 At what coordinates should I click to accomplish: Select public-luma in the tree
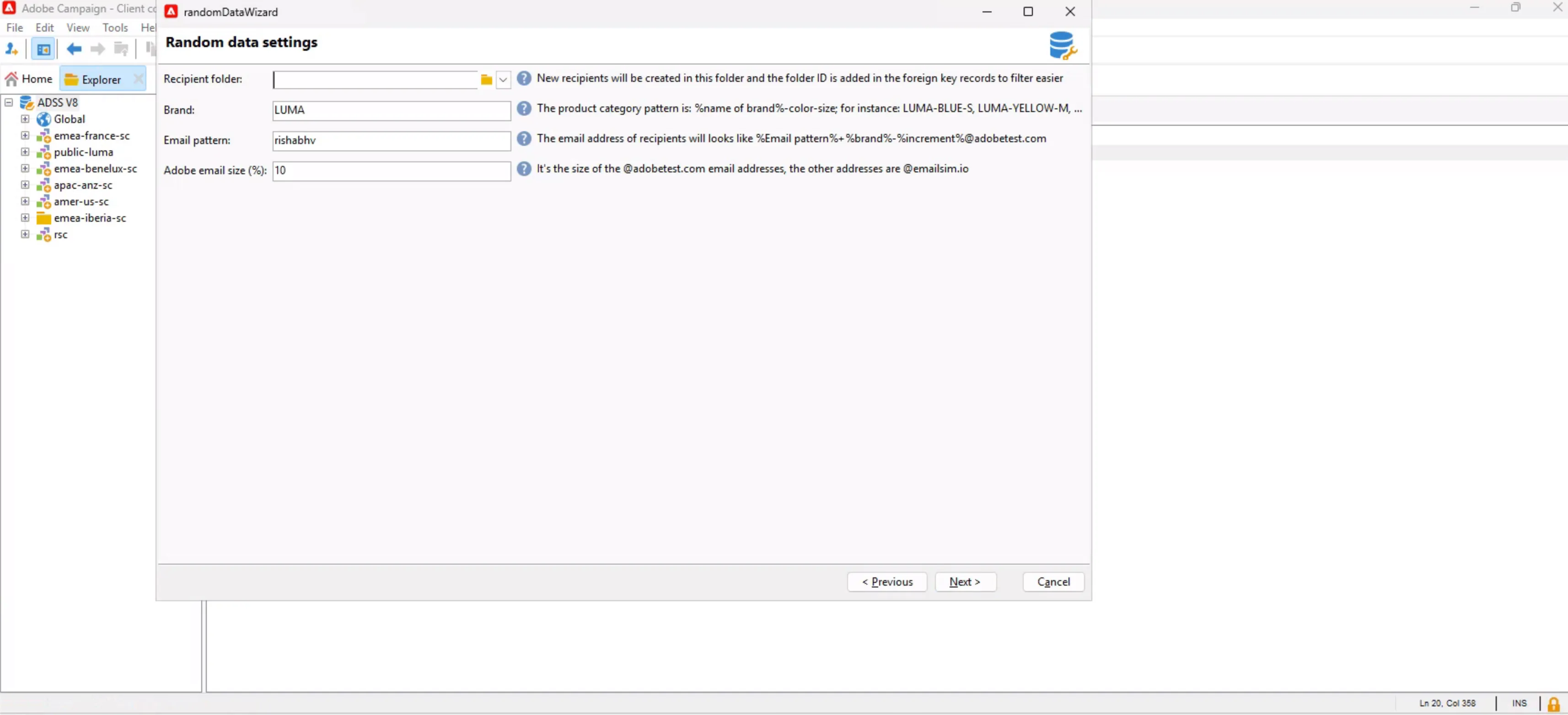83,152
